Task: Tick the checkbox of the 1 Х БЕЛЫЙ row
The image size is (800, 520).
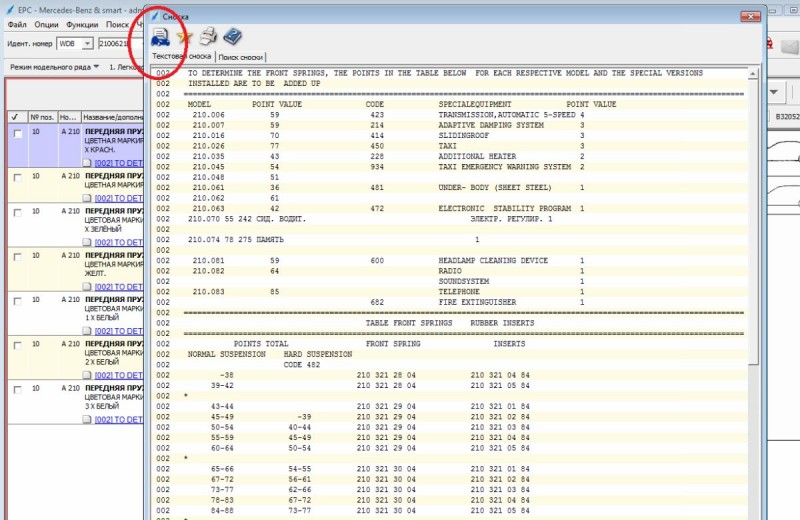Action: coord(18,302)
